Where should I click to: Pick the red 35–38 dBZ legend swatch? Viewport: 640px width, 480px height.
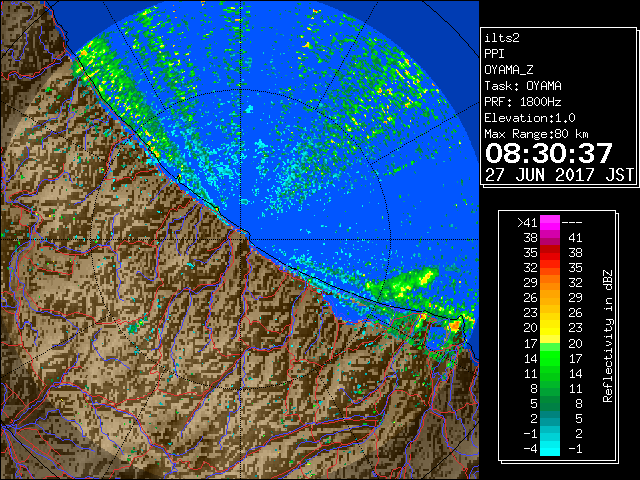(x=550, y=253)
